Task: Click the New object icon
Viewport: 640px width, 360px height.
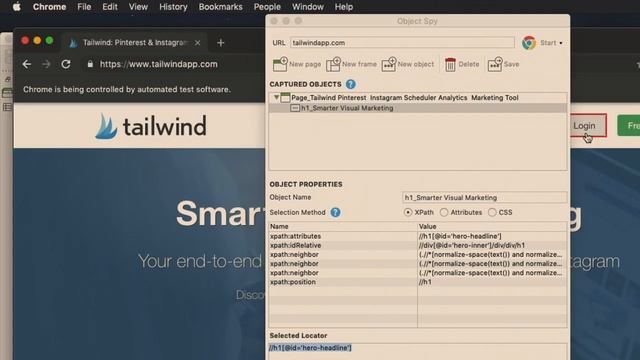Action: click(389, 64)
